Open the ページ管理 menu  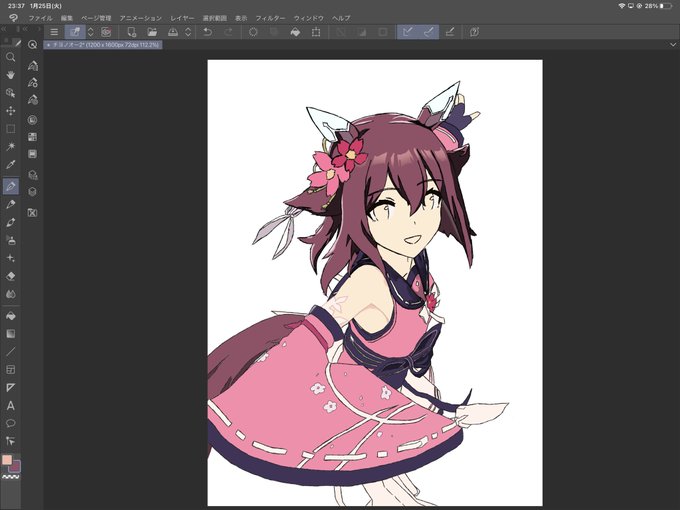click(96, 18)
